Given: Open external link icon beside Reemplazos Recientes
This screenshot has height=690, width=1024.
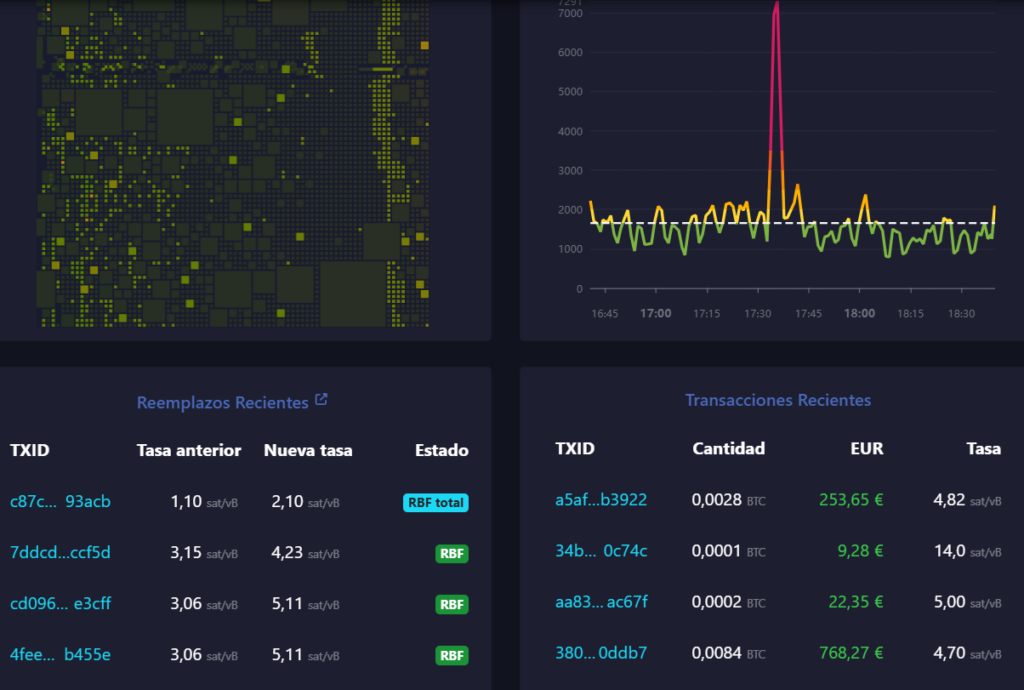Looking at the screenshot, I should click(321, 399).
